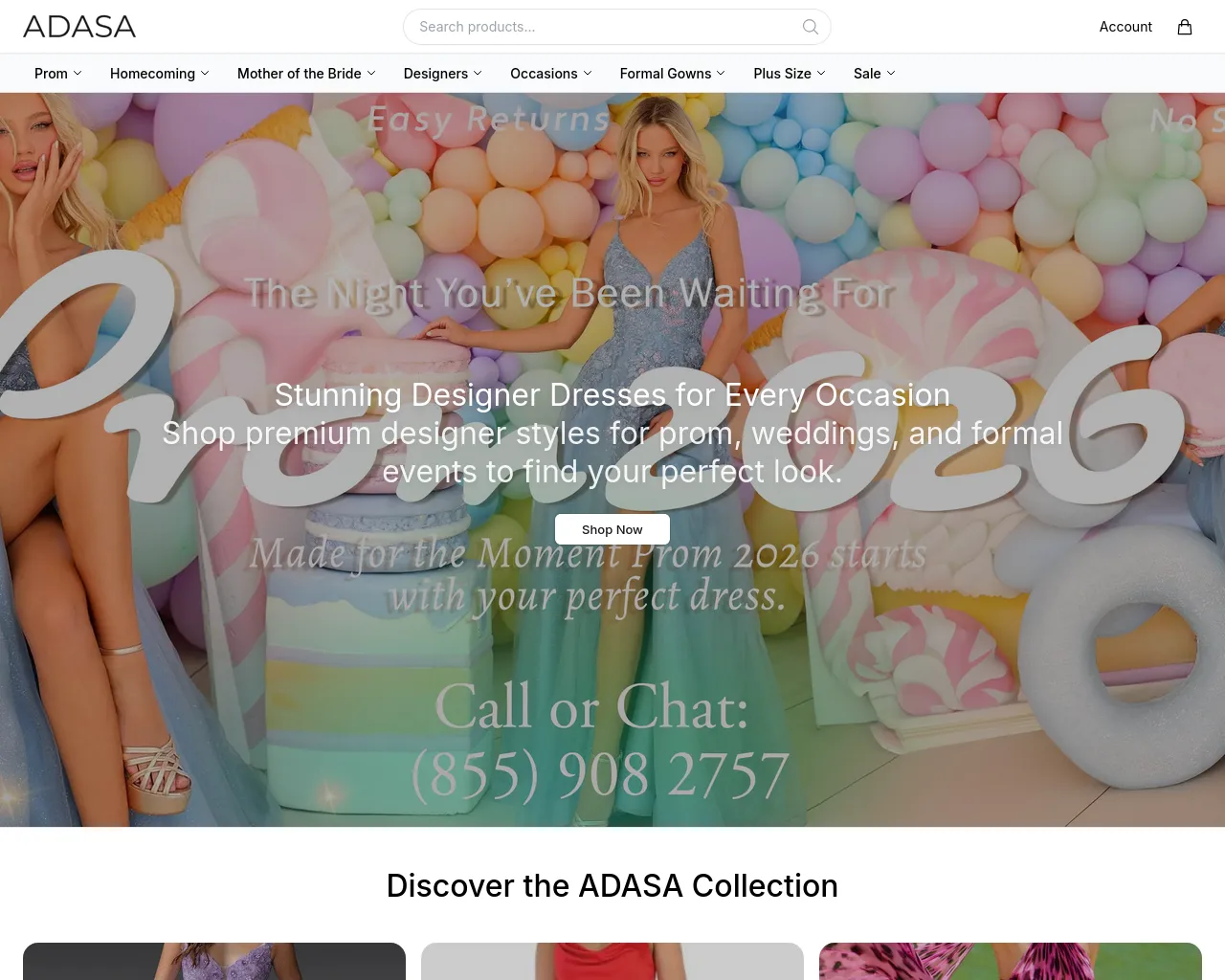Click the heading Stunning Designer Dresses for Every Occasion
Viewport: 1225px width, 980px height.
(x=612, y=394)
